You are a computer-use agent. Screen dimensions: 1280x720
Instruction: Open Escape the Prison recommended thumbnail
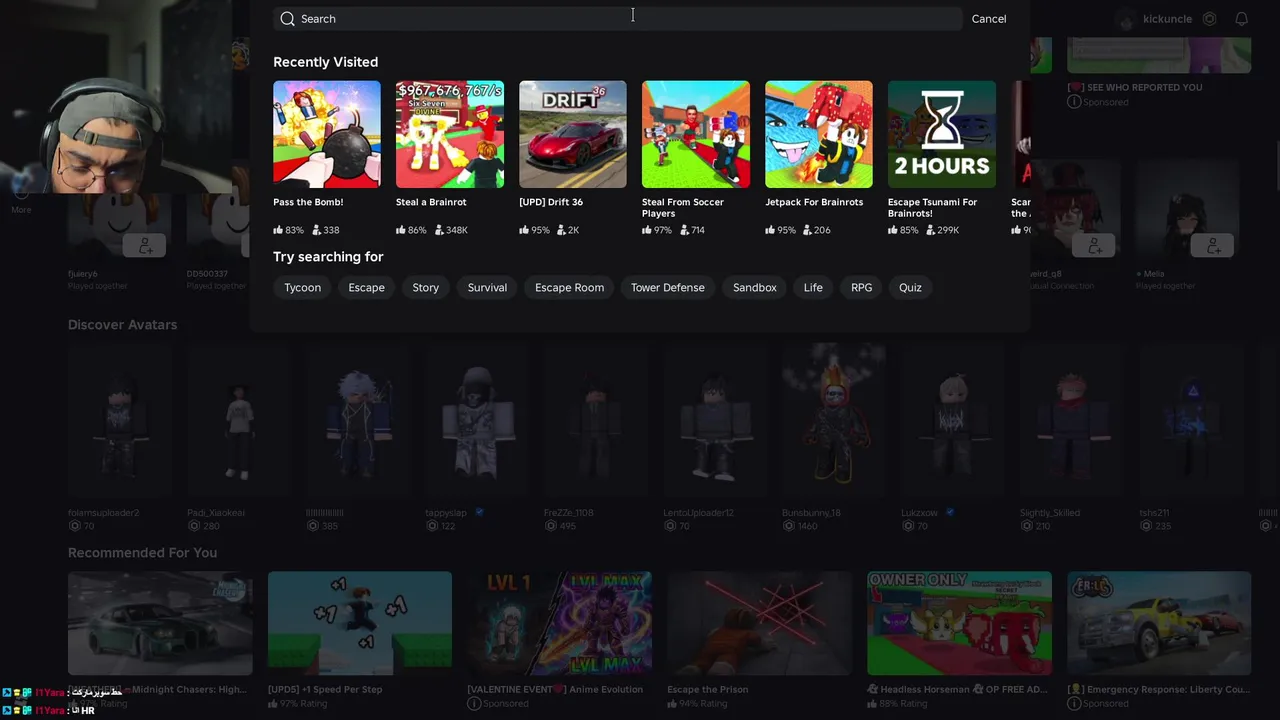(760, 624)
